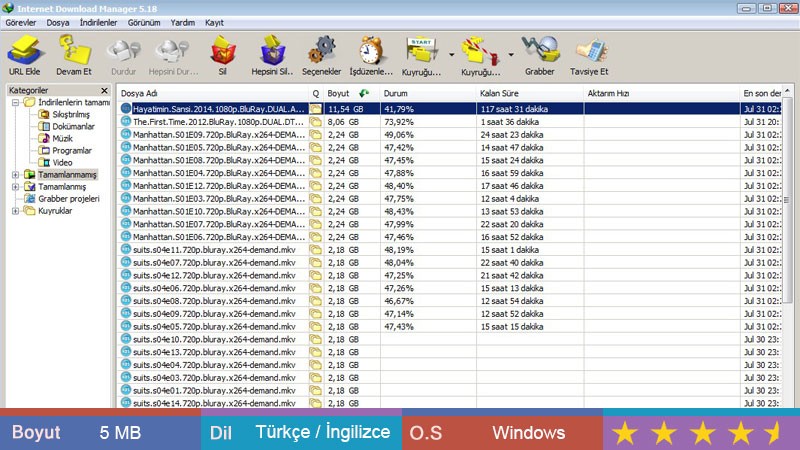Sort by the Aktarım Hızı column header
800x450 pixels.
[x=661, y=93]
